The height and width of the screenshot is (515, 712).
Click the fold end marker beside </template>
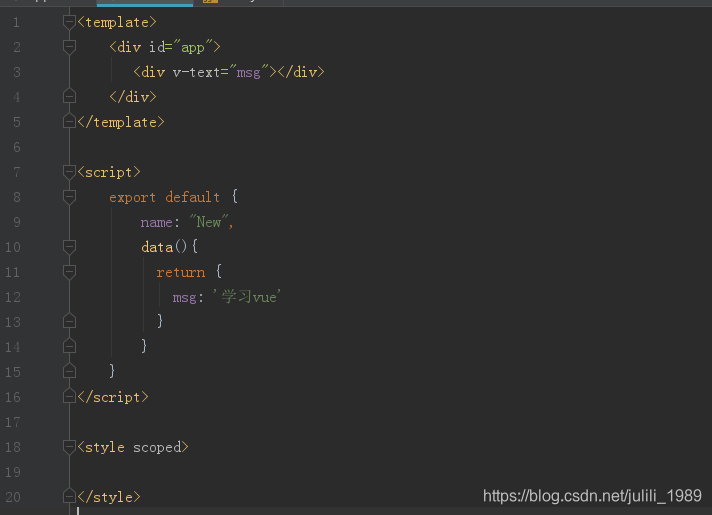pos(69,121)
